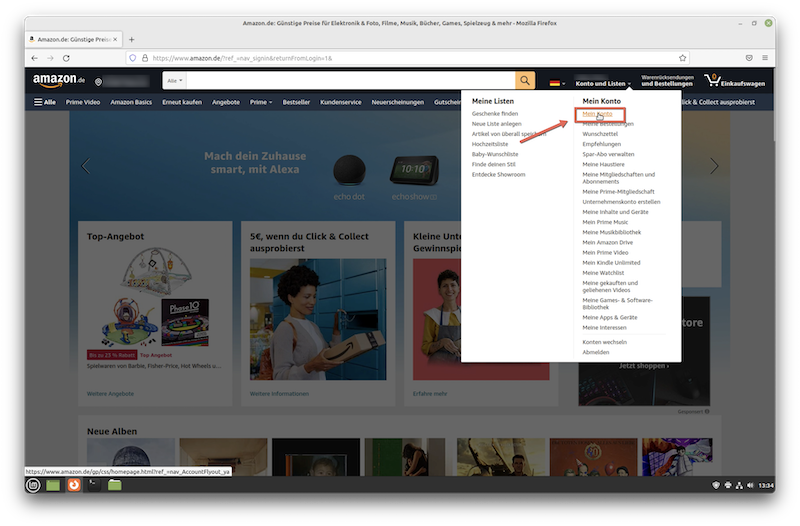The width and height of the screenshot is (800, 526).
Task: Open the Alle hamburger menu
Action: [x=44, y=102]
